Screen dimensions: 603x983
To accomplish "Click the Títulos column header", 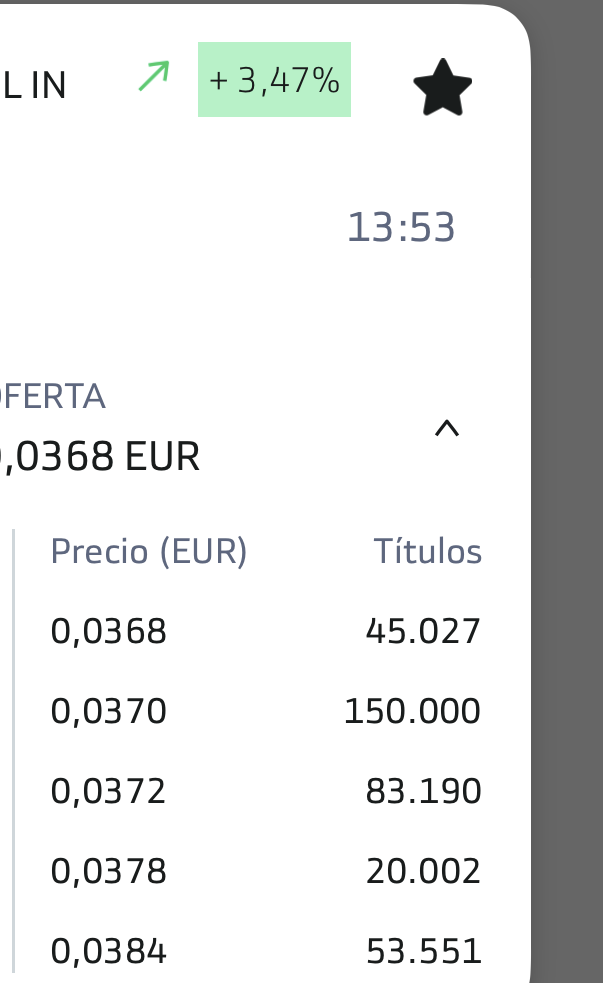I will [427, 551].
